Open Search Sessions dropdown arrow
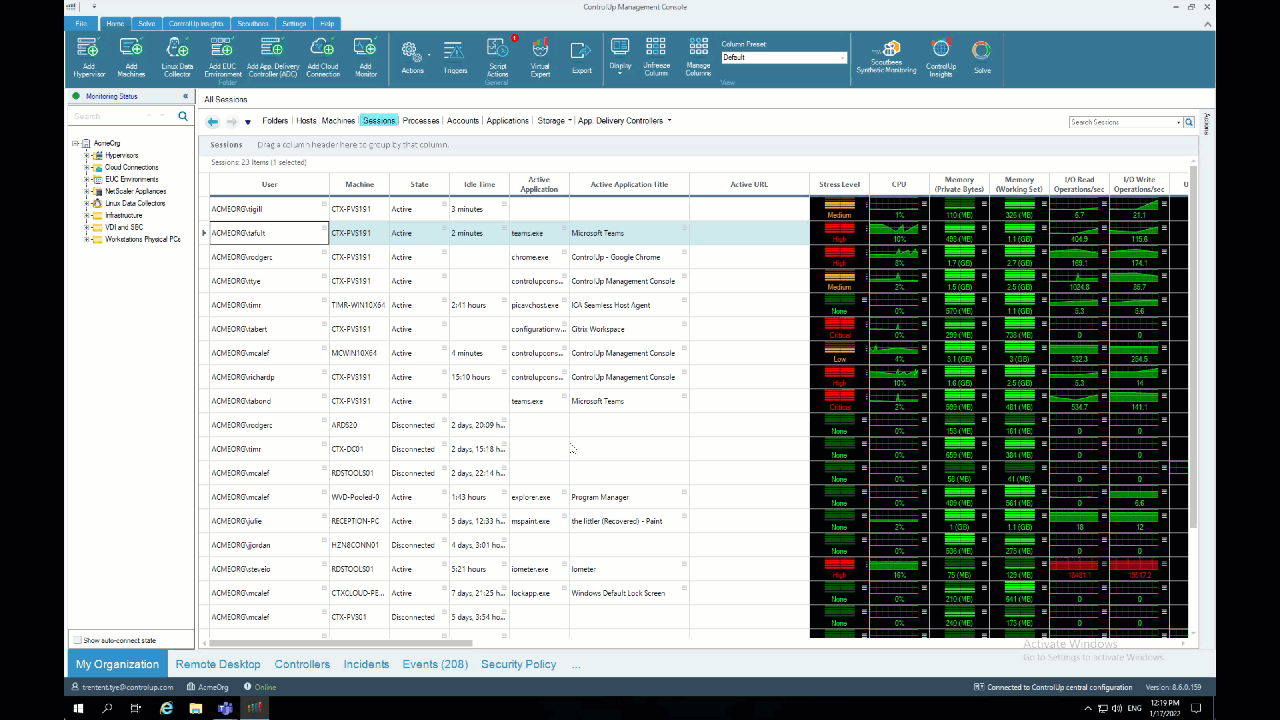Viewport: 1280px width, 720px height. tap(1179, 122)
